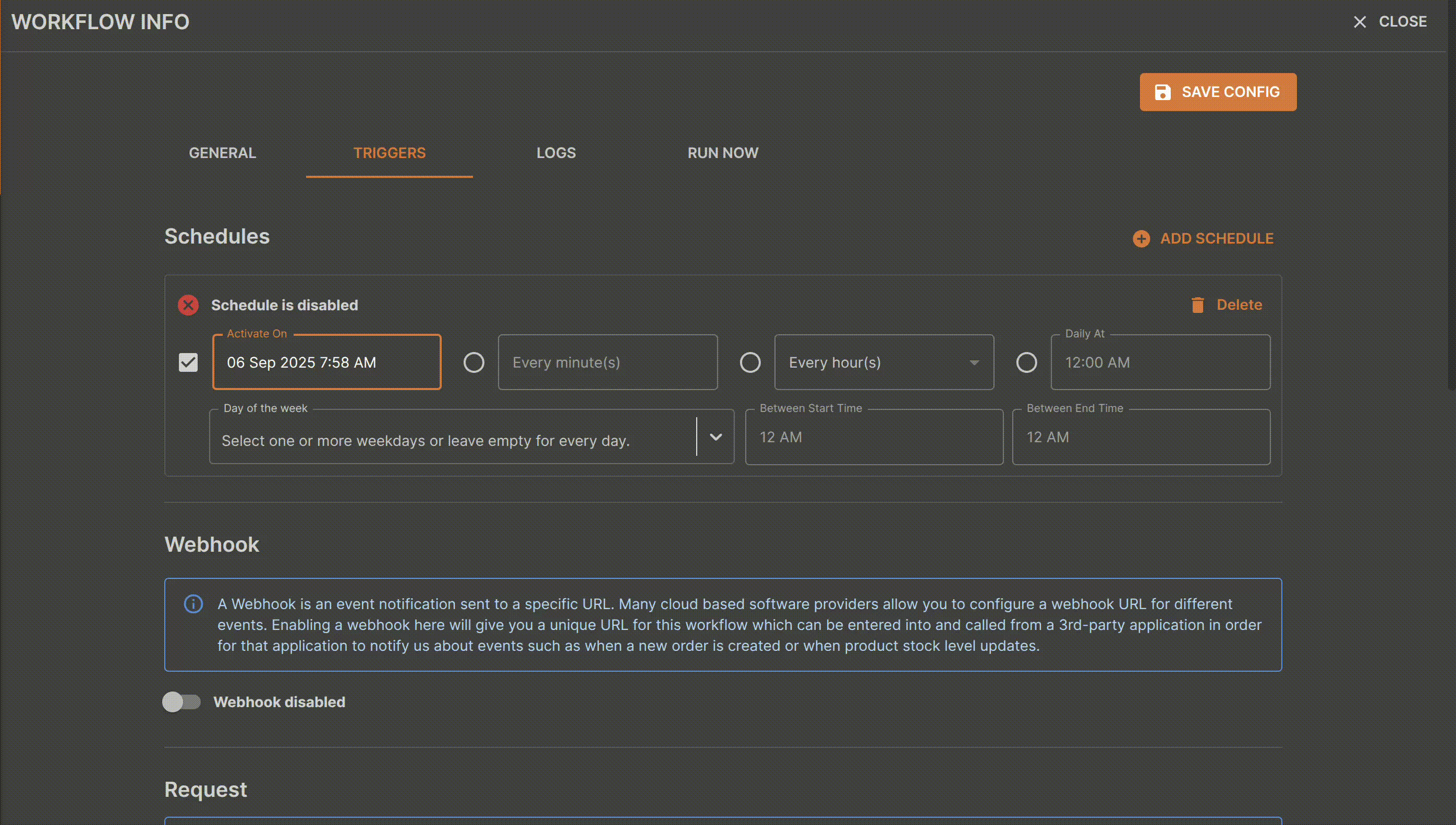
Task: Click the Request section heading
Action: pos(205,790)
